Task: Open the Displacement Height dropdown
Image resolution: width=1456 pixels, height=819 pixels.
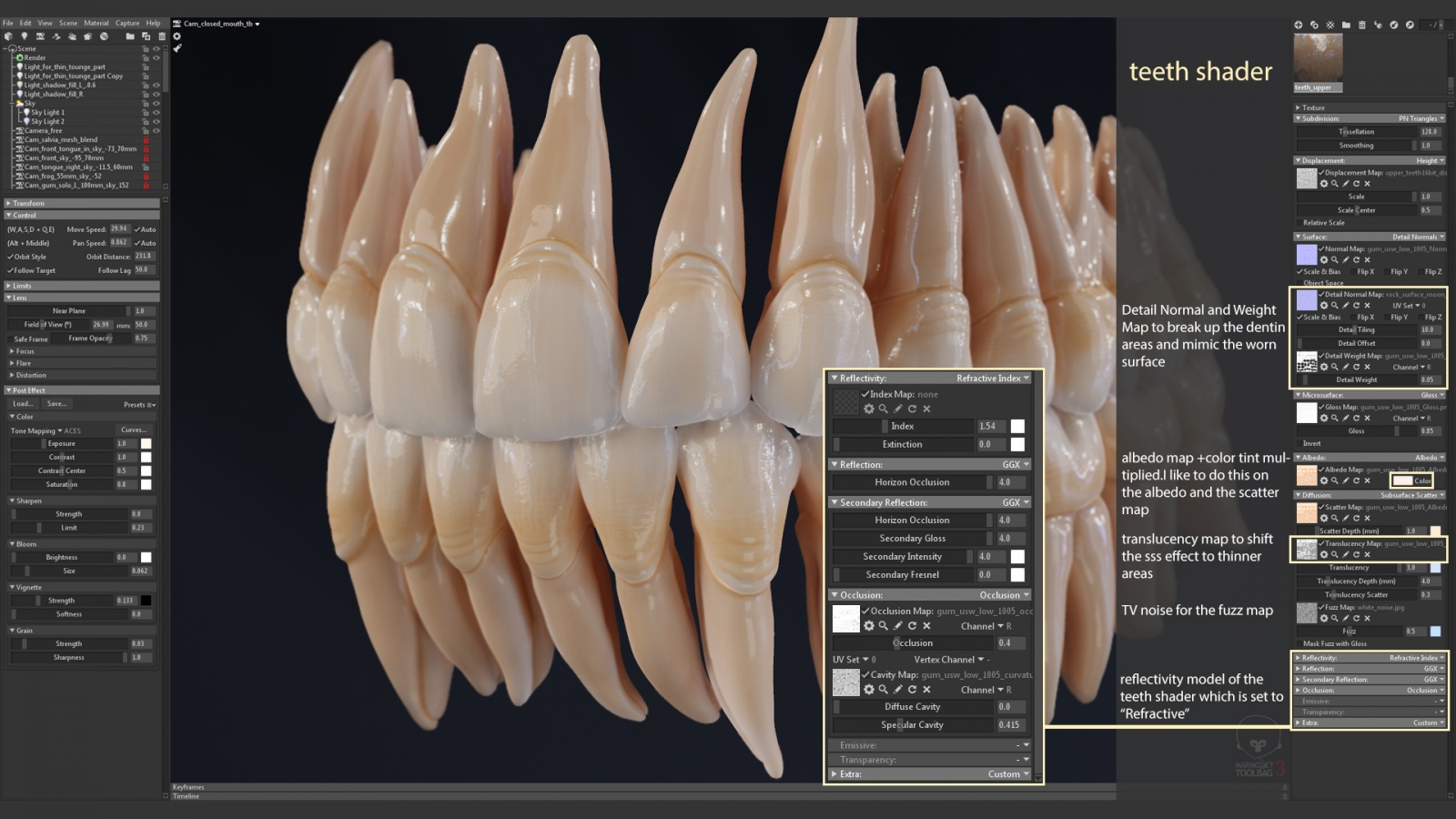Action: 1430,160
